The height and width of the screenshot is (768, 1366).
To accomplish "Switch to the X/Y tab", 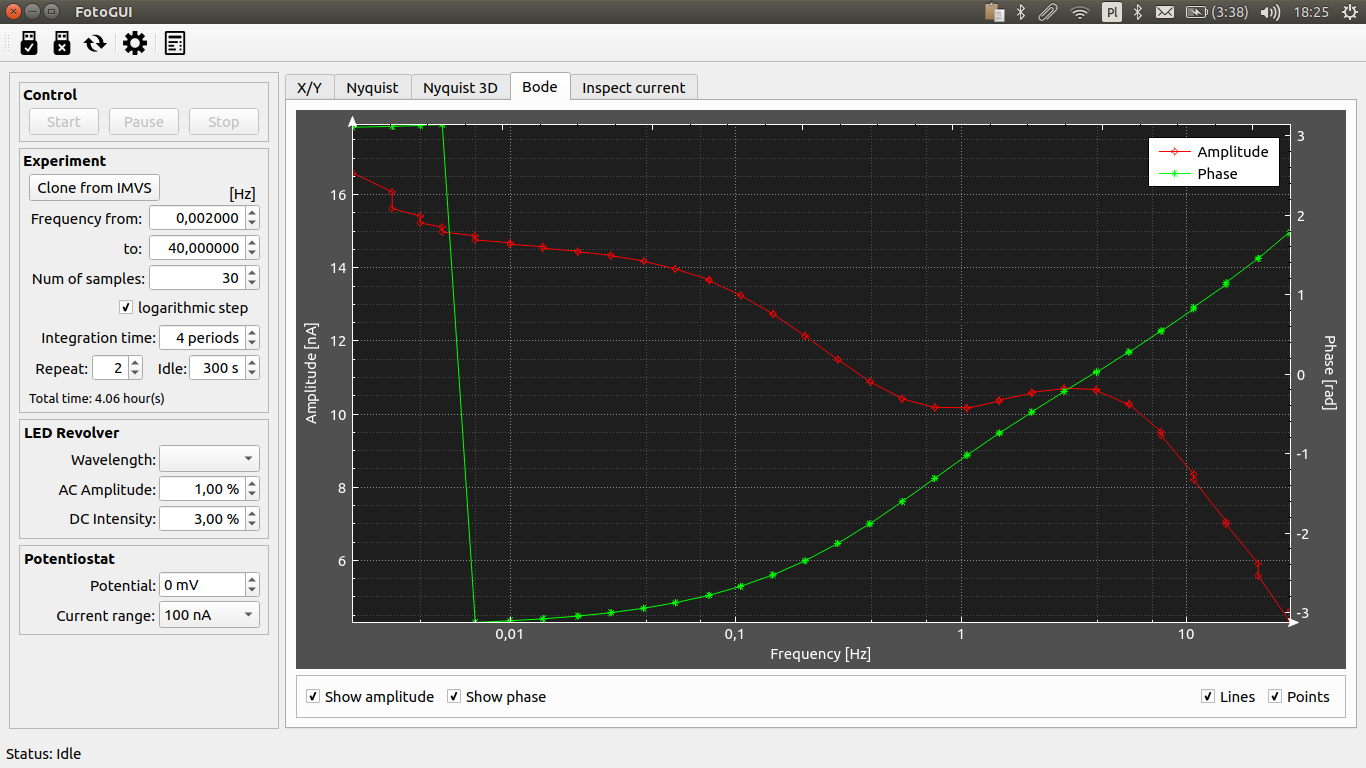I will [309, 87].
